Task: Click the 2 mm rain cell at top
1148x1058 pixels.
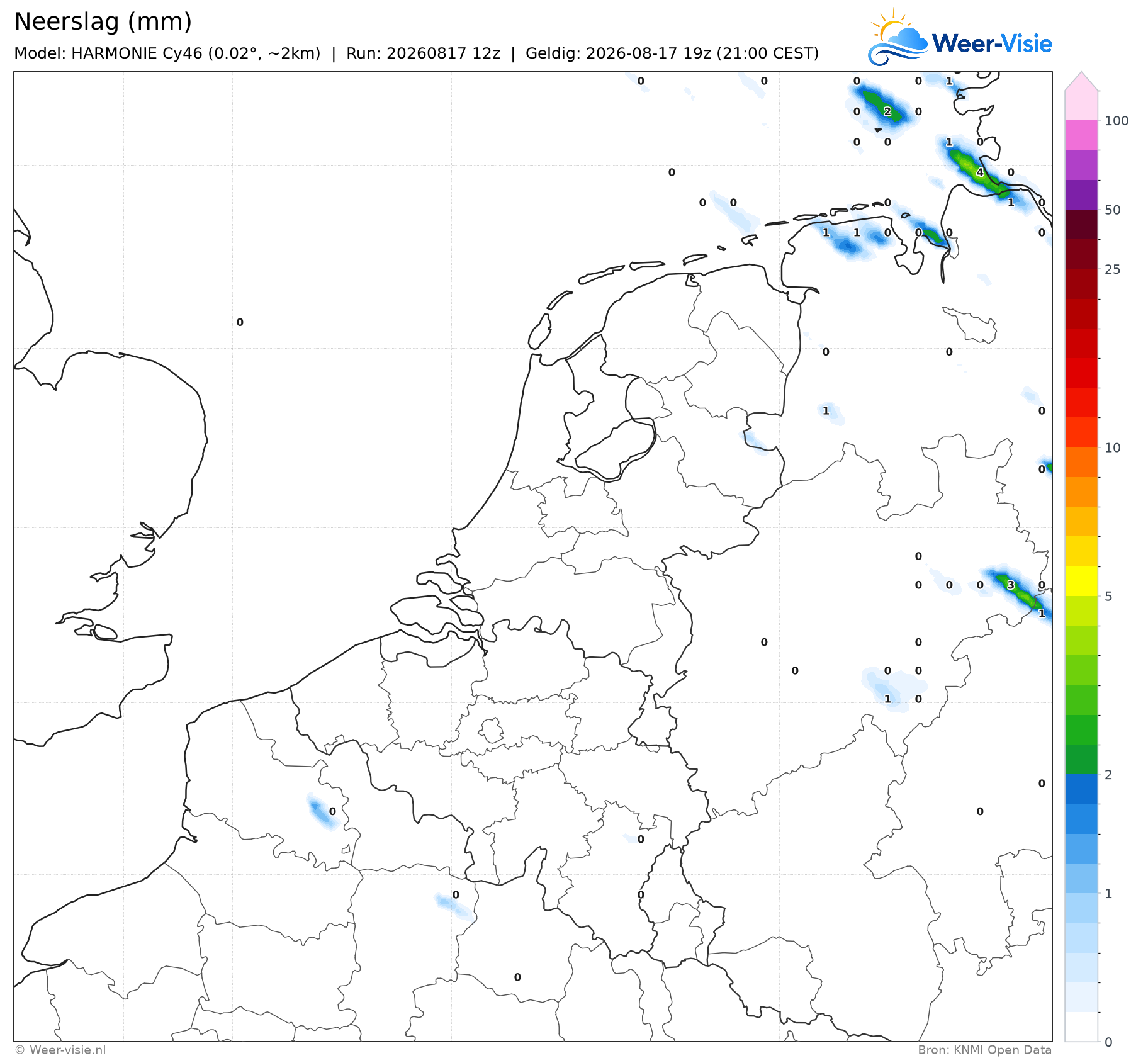Action: pos(887,111)
